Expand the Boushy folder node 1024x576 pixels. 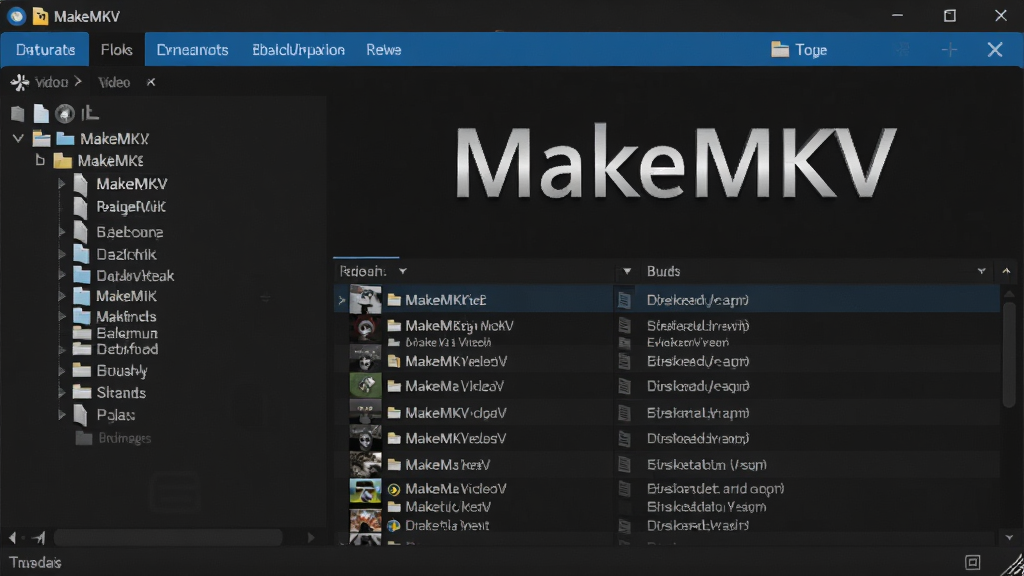click(x=61, y=370)
